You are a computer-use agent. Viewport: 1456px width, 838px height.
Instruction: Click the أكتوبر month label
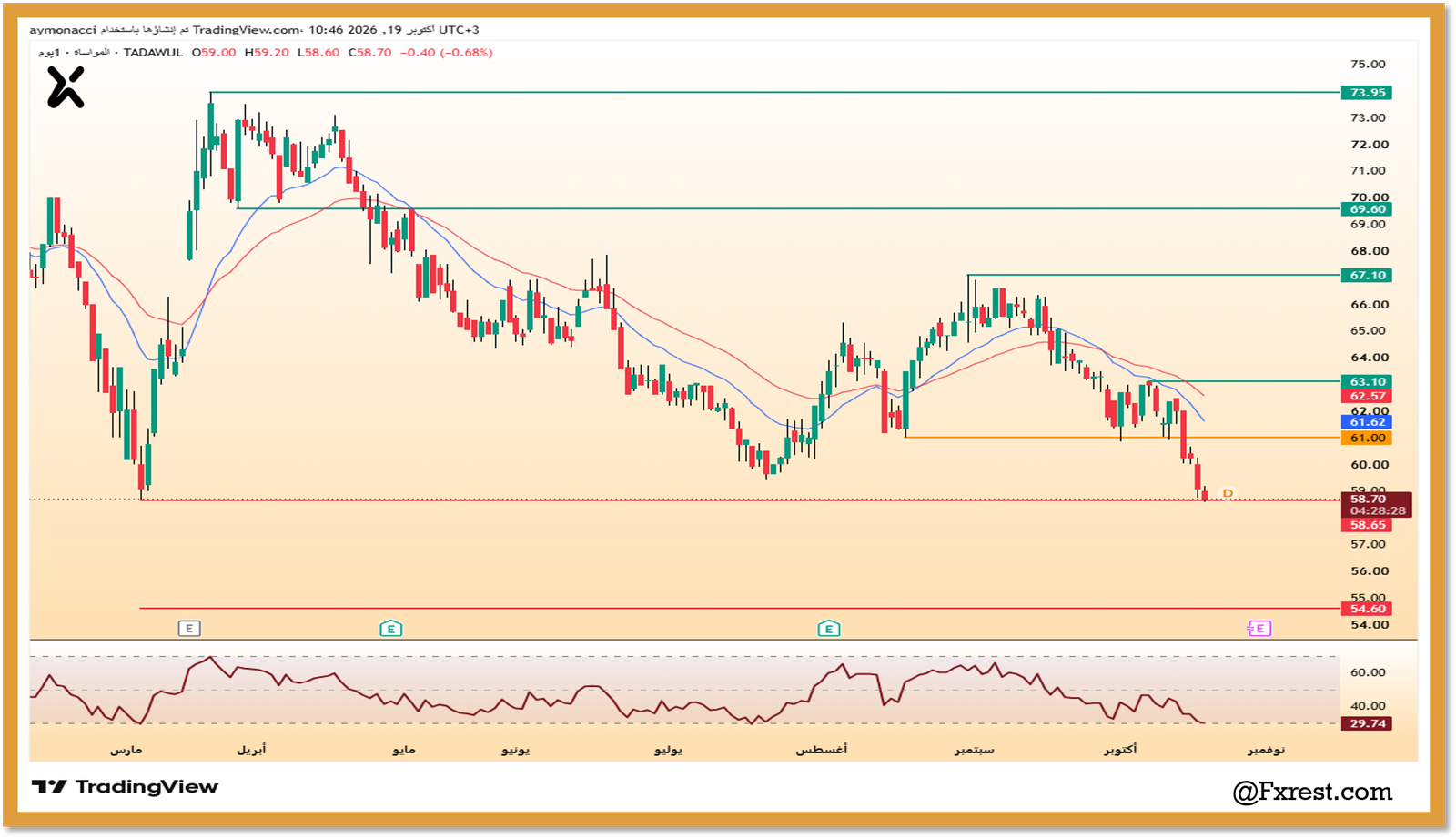(x=1120, y=750)
